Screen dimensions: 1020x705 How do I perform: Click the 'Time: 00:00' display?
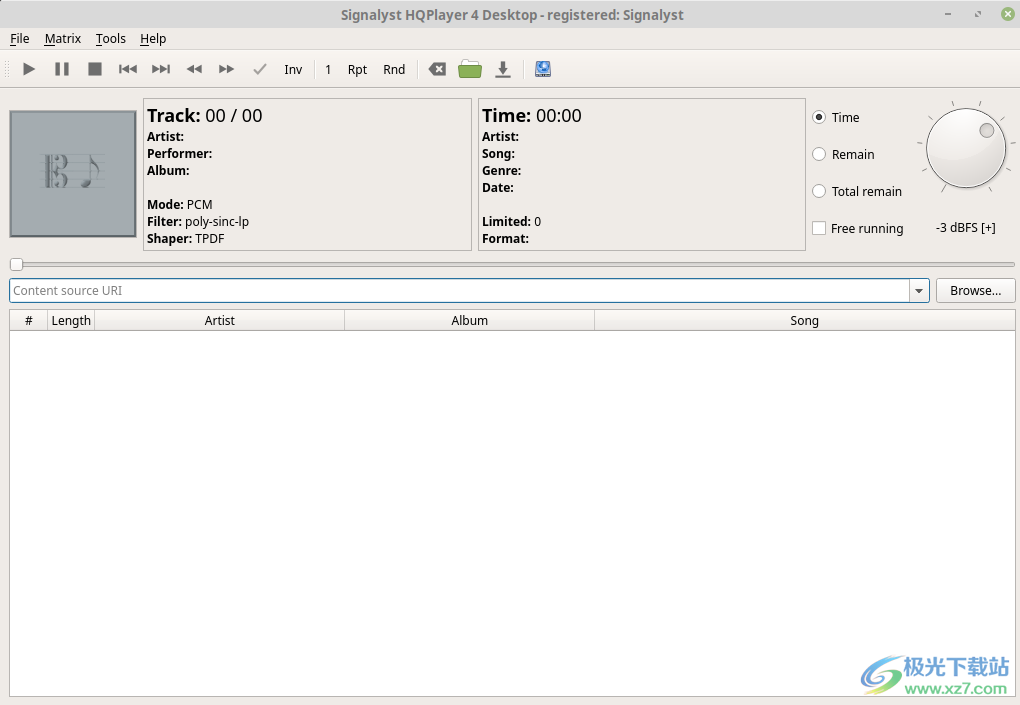(x=531, y=116)
